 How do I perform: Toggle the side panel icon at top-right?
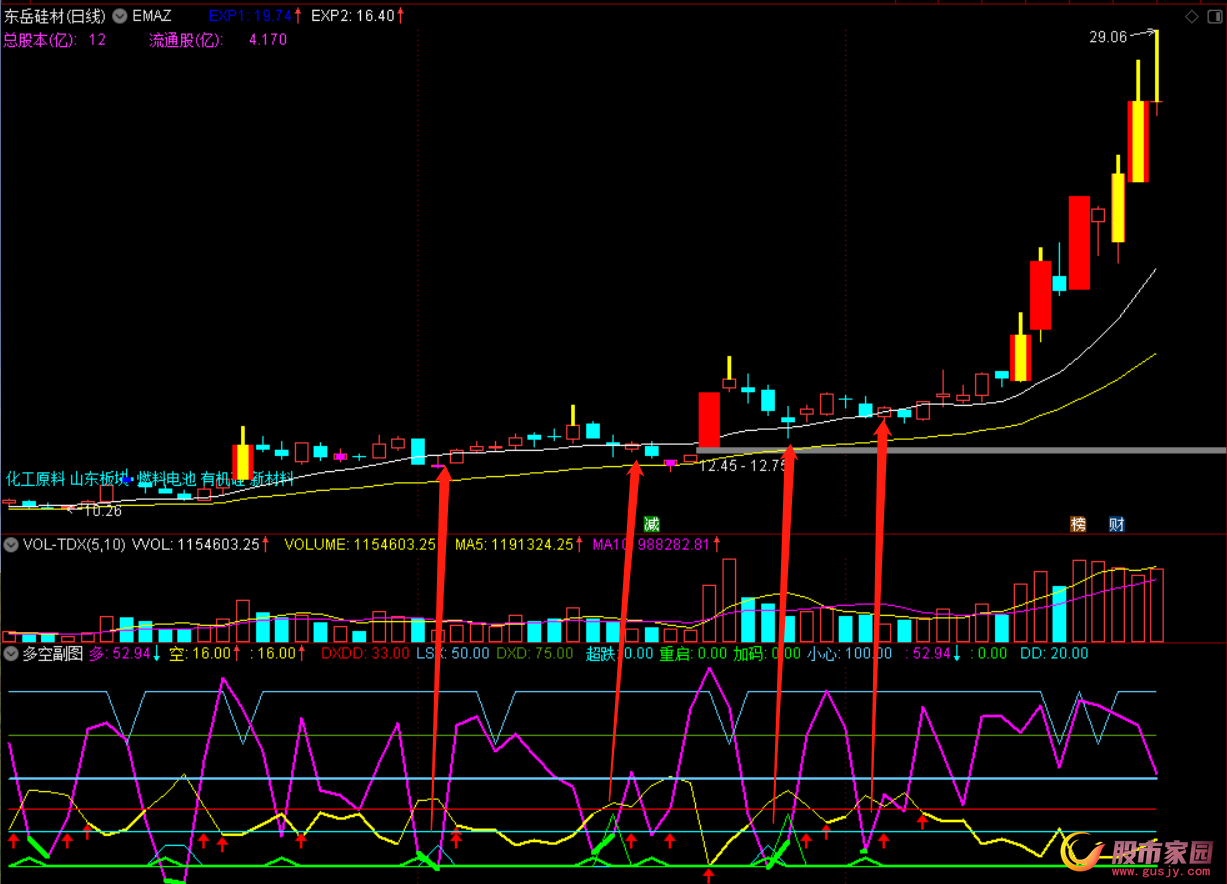(1212, 17)
